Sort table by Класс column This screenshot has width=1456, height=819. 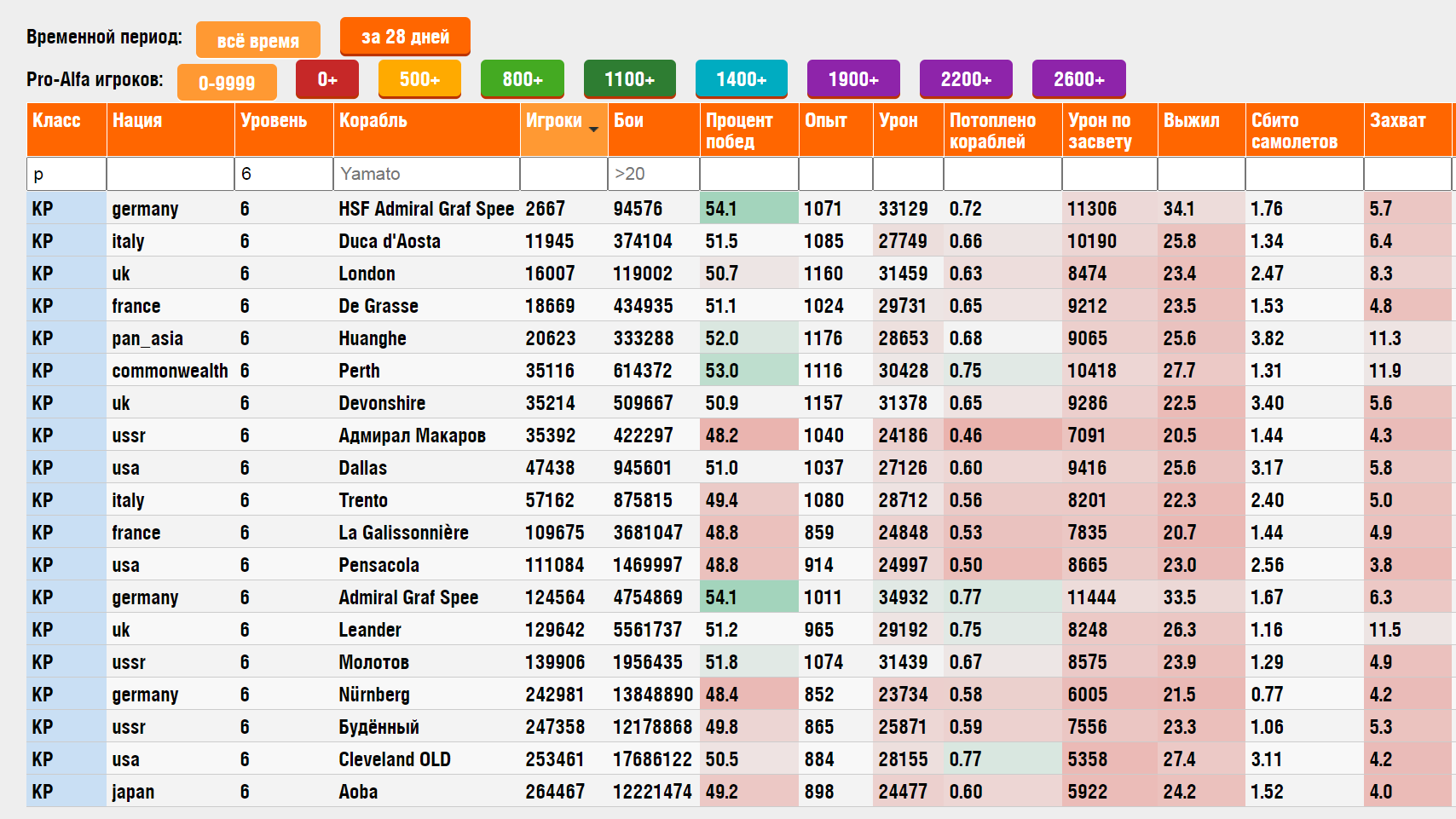tap(57, 121)
